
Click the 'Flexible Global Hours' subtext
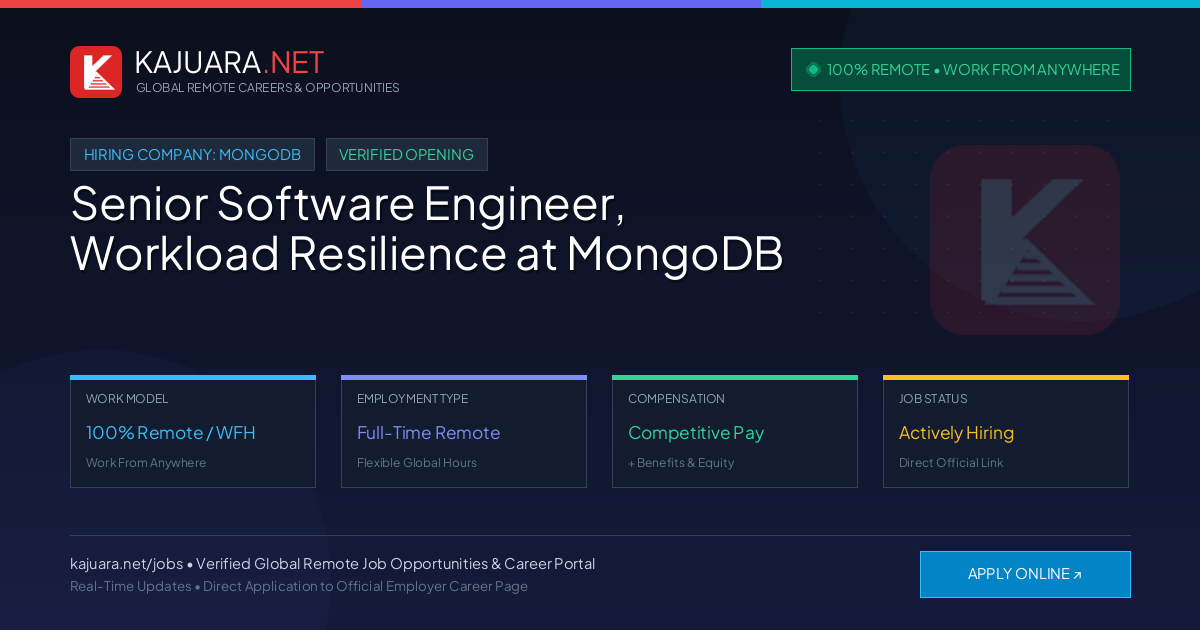coord(417,463)
